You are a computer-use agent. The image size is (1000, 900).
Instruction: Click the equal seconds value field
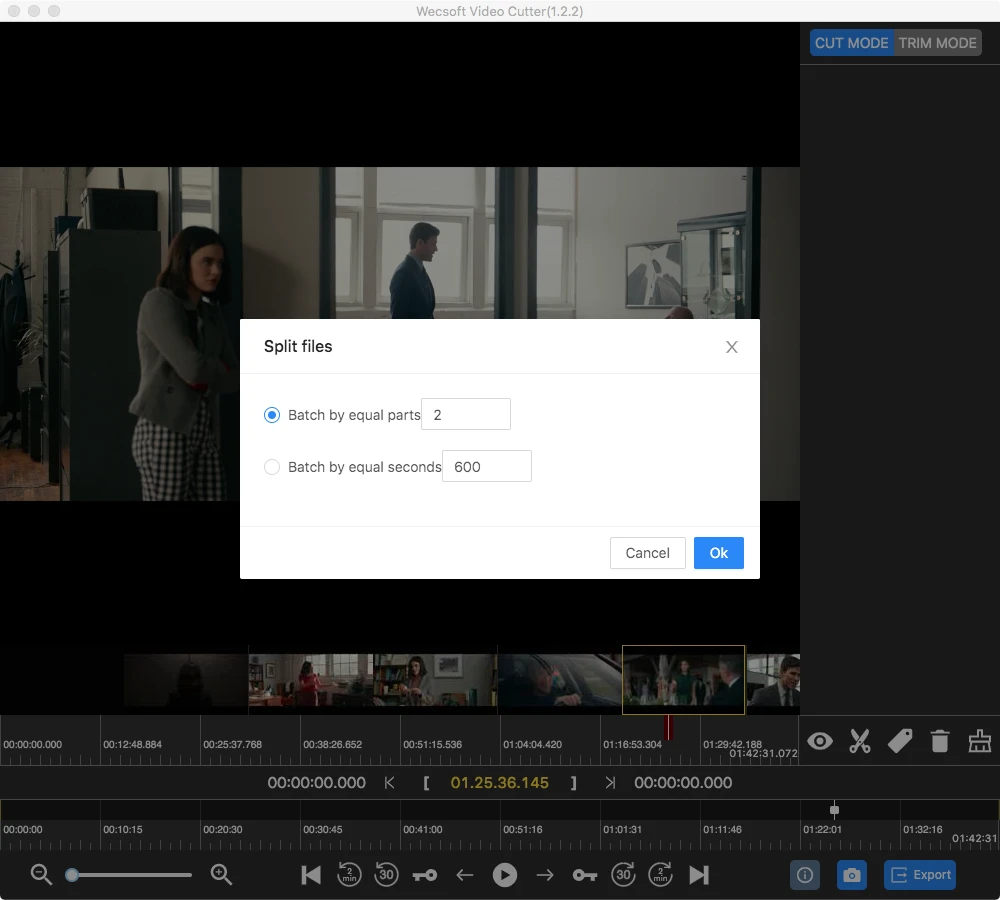(x=487, y=466)
